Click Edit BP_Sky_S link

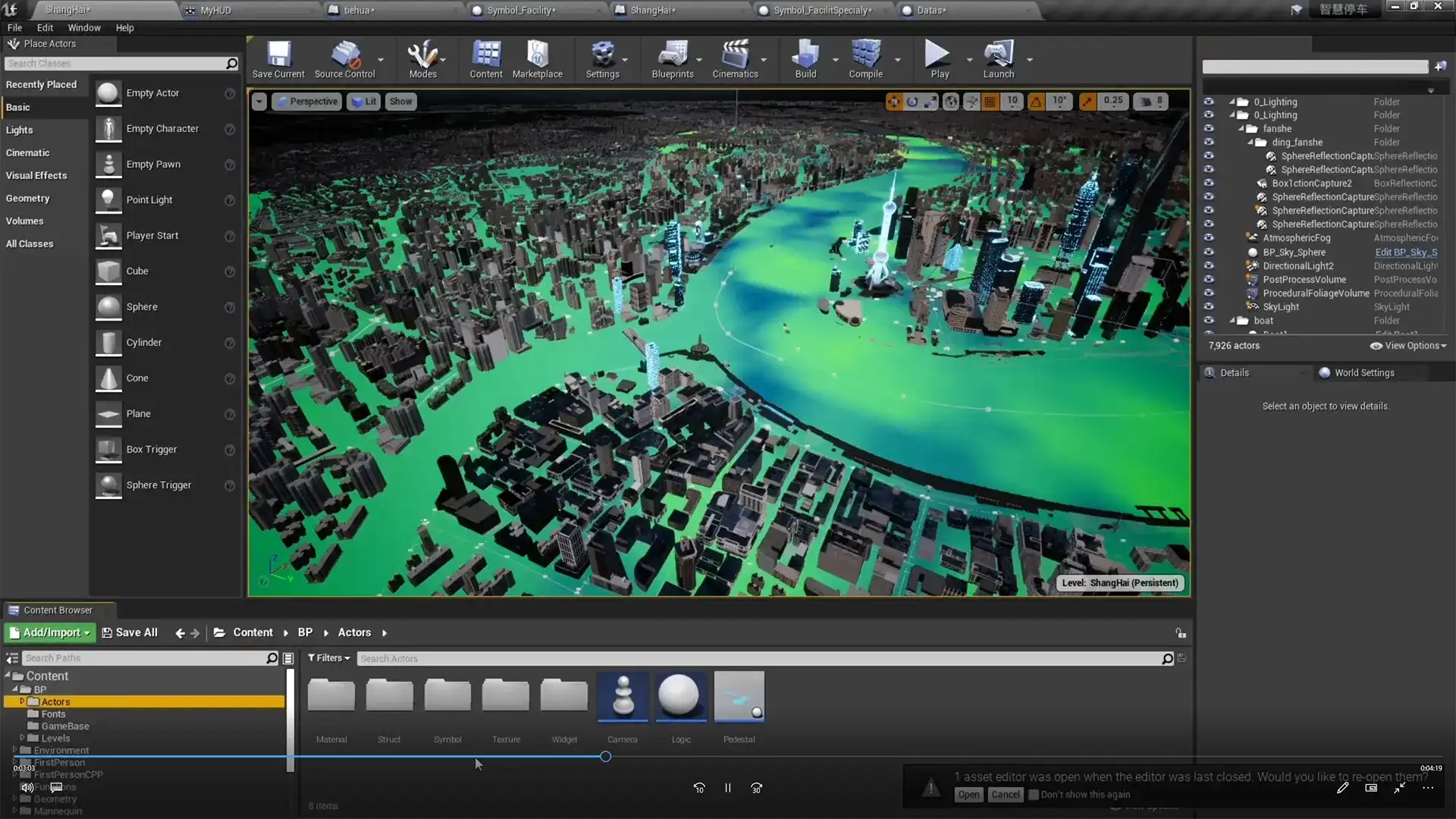coord(1404,252)
